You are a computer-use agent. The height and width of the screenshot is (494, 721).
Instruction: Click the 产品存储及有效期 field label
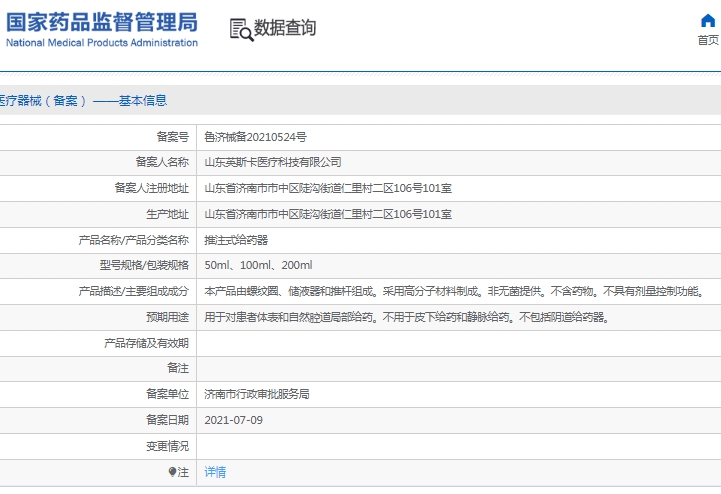pyautogui.click(x=146, y=343)
